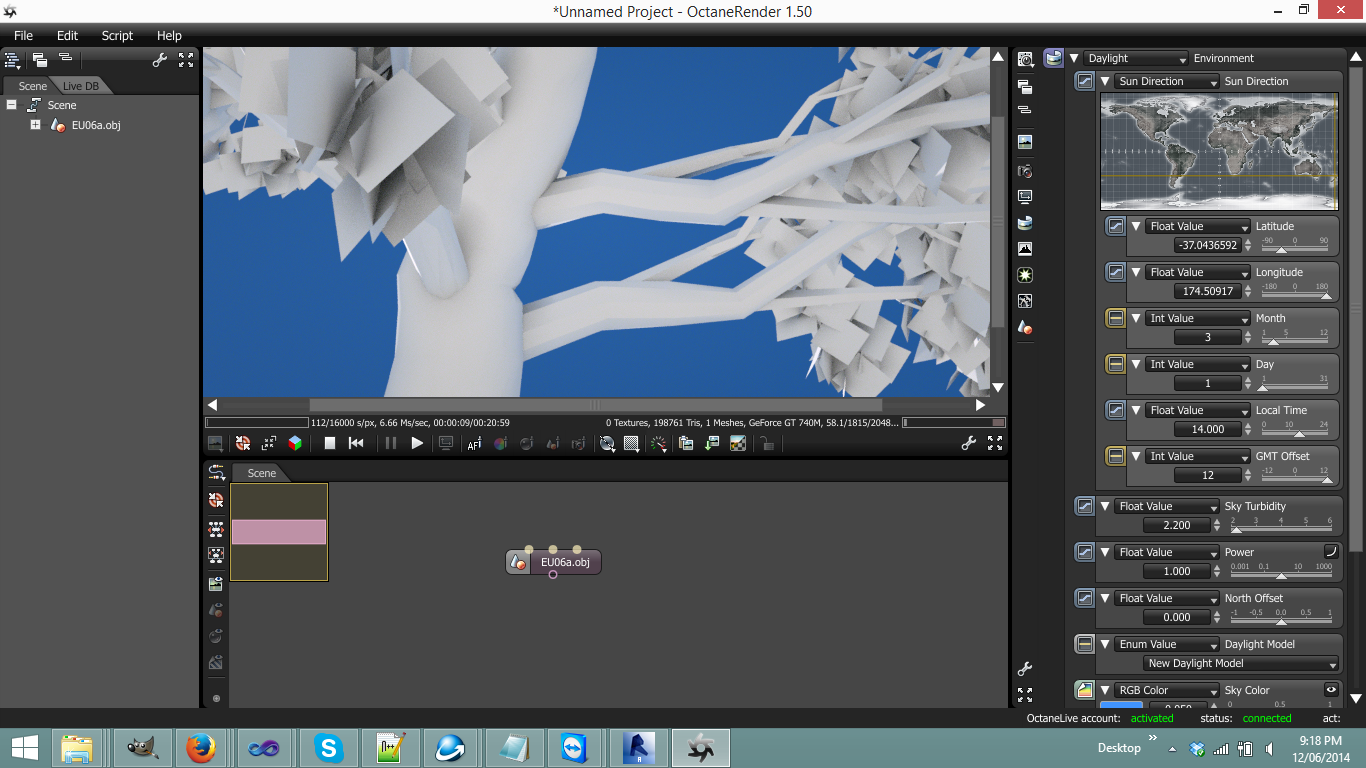
Task: Toggle the Longitude node type icon
Action: [1115, 272]
